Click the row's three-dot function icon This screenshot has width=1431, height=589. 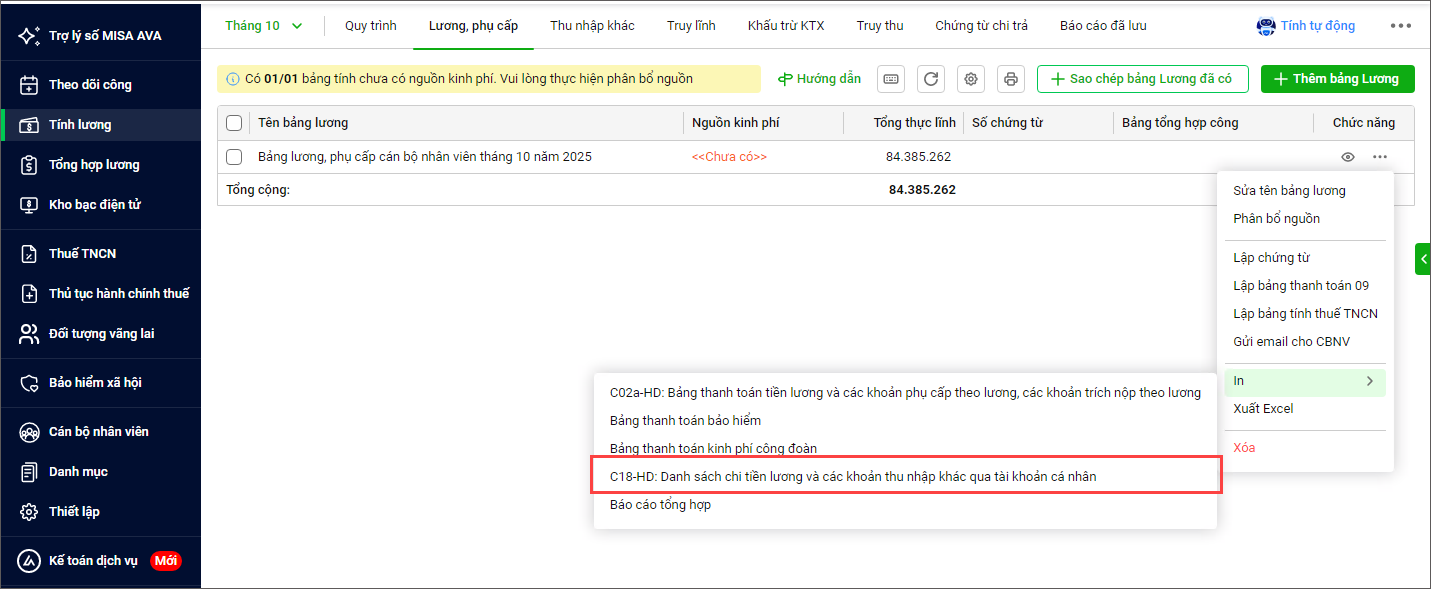1380,157
